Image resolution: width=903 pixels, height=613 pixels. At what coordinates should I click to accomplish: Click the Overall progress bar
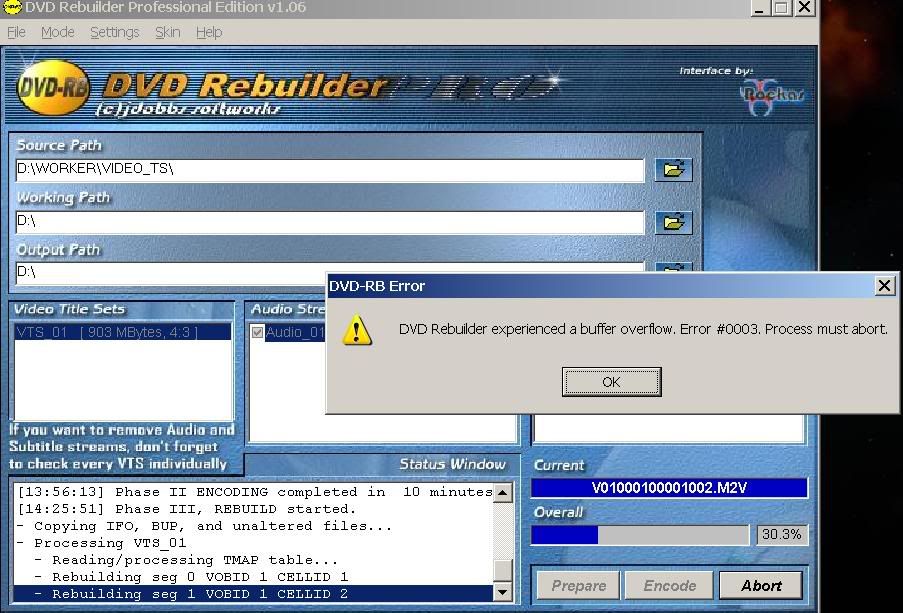tap(640, 535)
